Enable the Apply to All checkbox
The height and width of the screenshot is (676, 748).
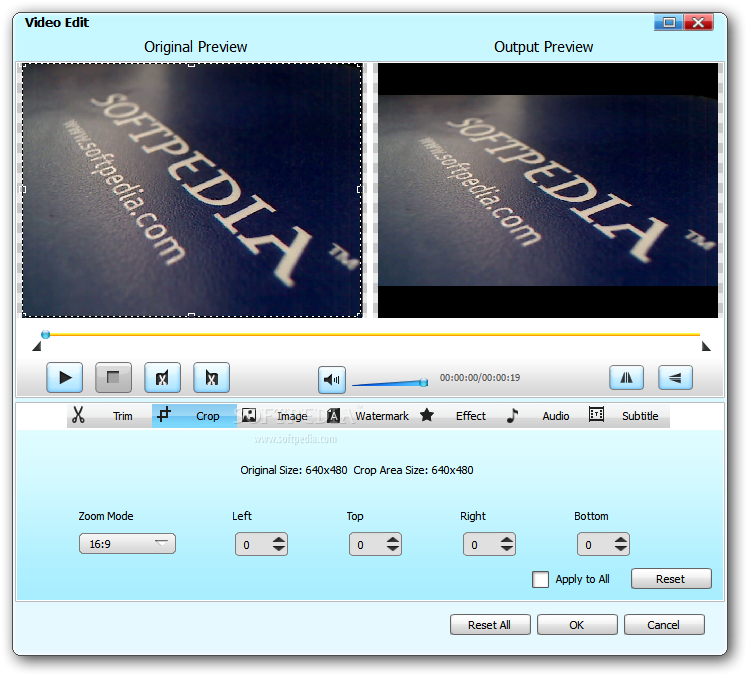click(540, 580)
